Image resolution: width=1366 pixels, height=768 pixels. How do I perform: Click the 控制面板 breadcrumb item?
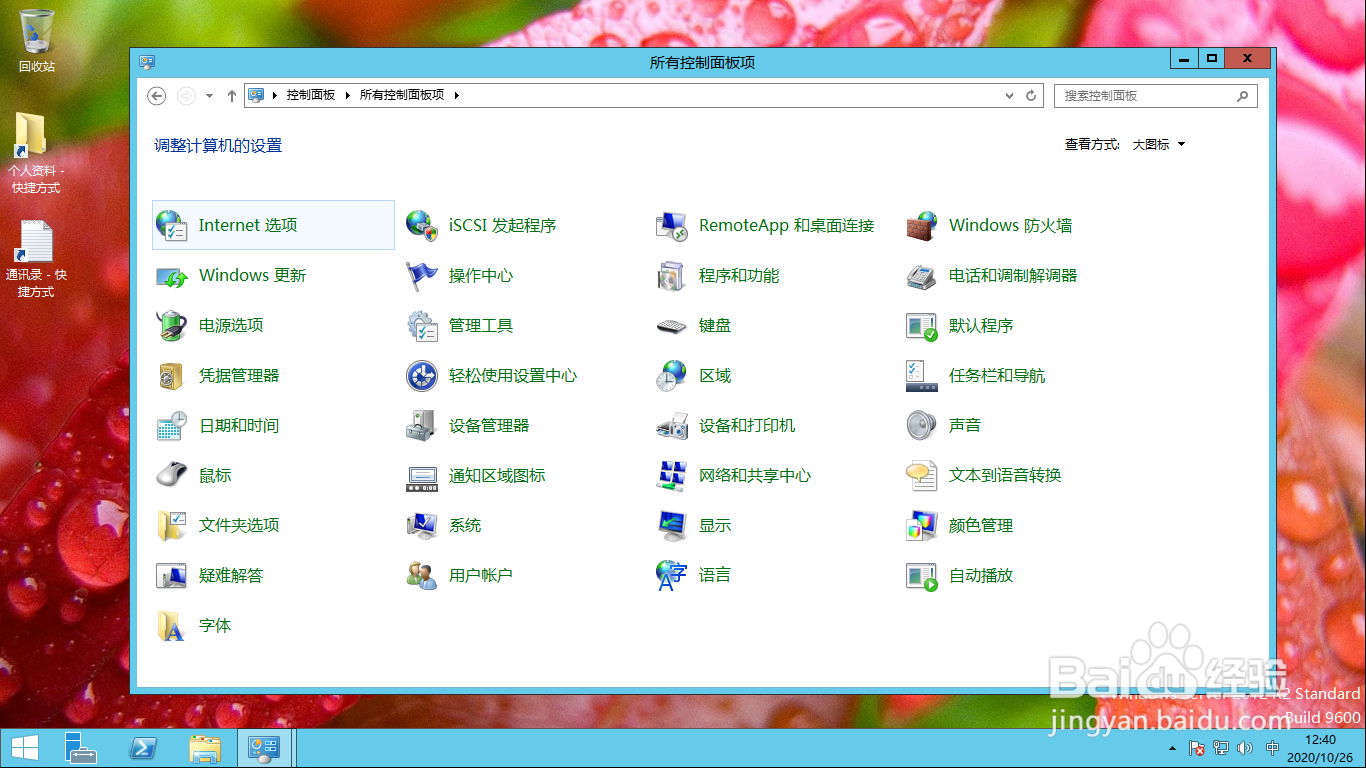pos(311,96)
